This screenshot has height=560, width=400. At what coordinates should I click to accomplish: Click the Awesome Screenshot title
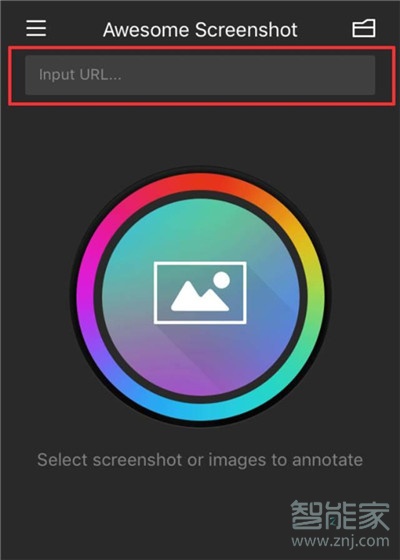200,29
